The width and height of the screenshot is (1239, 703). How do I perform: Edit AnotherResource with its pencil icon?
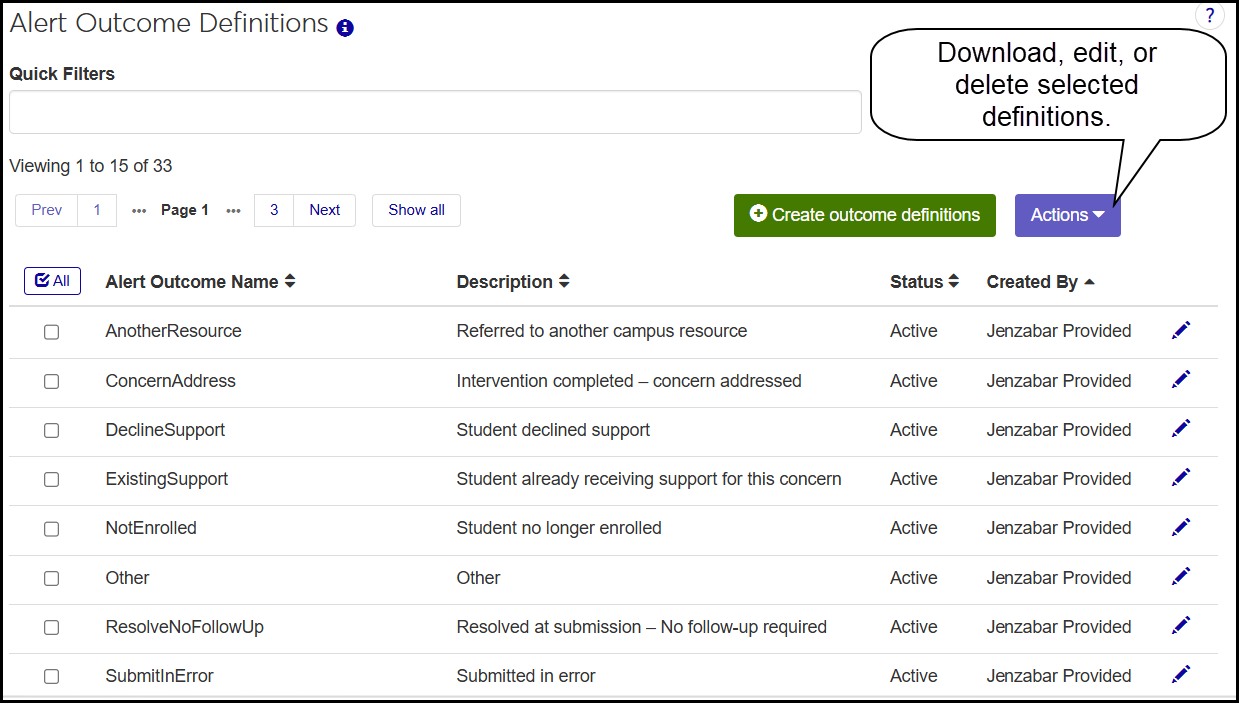[x=1181, y=330]
